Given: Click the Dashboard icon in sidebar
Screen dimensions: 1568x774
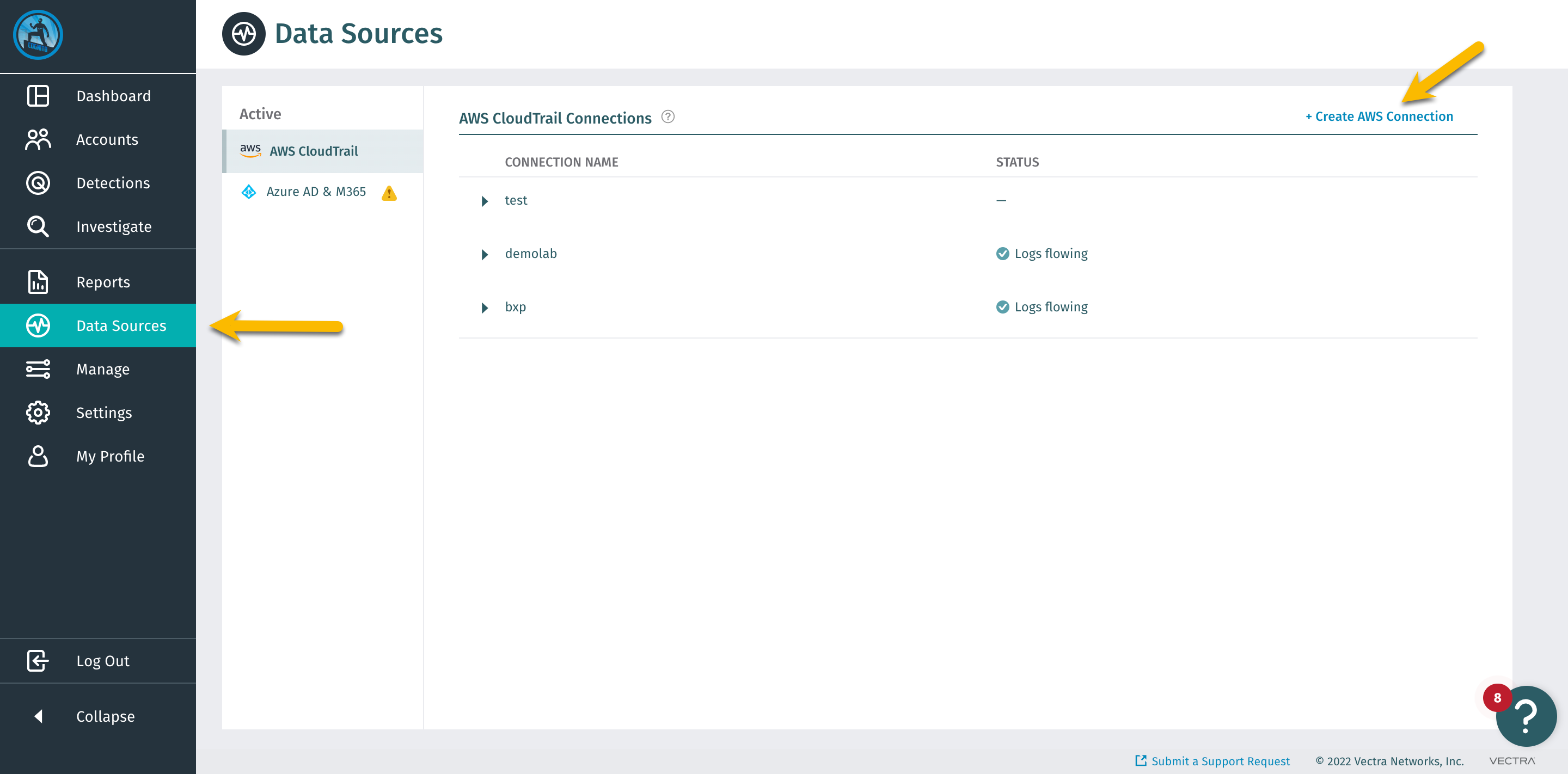Looking at the screenshot, I should pos(38,96).
